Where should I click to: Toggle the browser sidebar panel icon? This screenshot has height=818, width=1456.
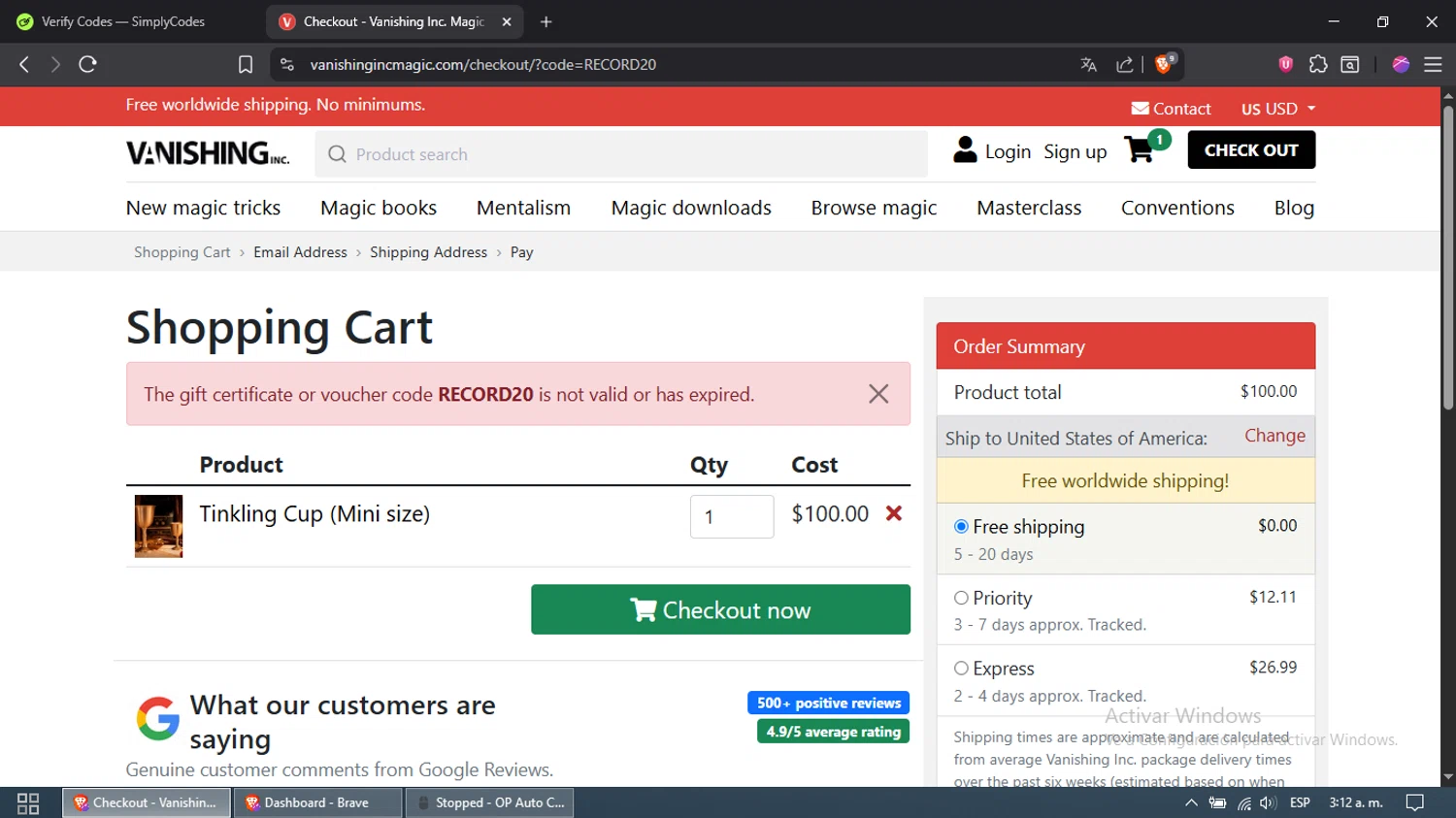point(1350,64)
